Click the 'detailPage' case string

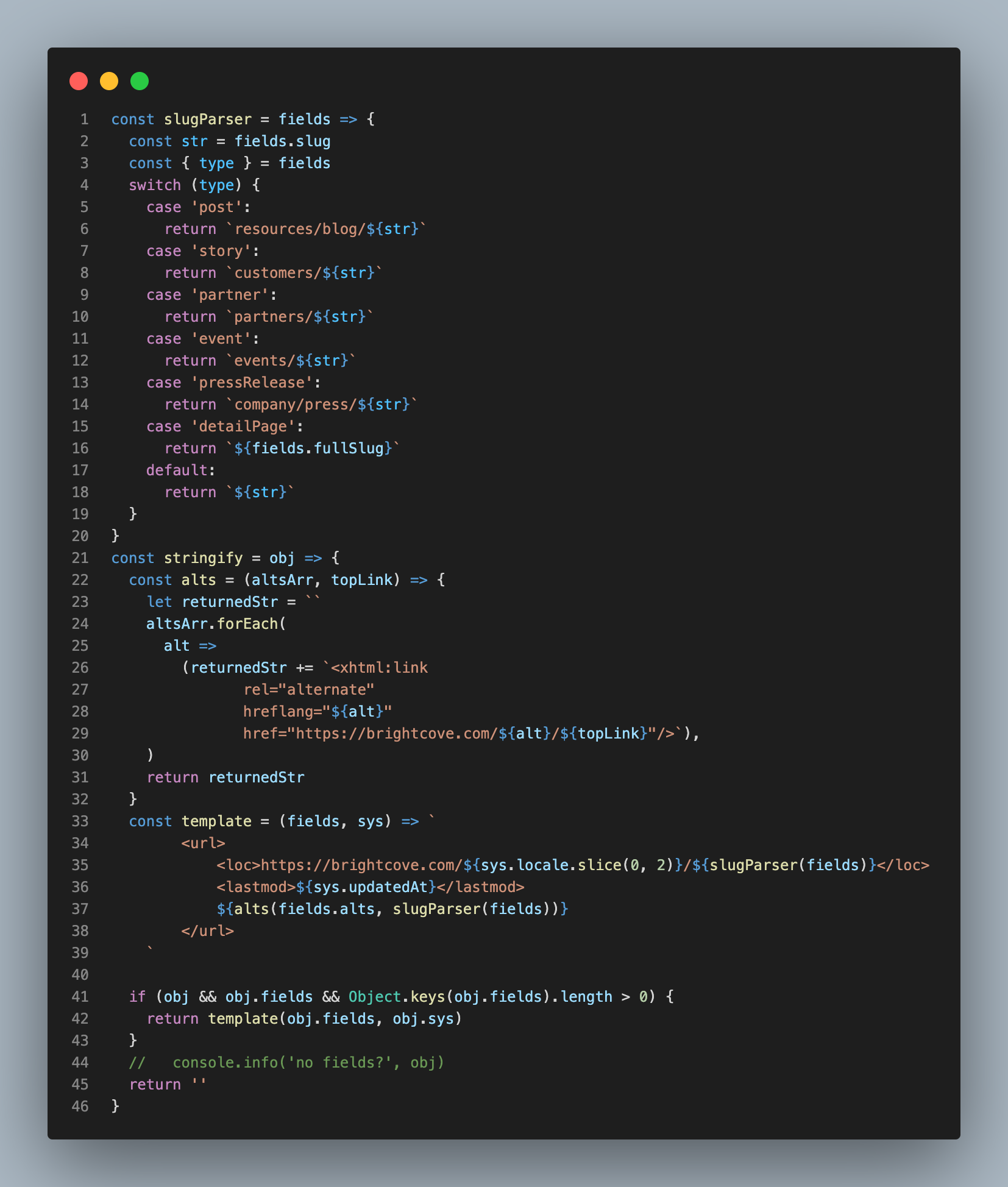tap(243, 427)
